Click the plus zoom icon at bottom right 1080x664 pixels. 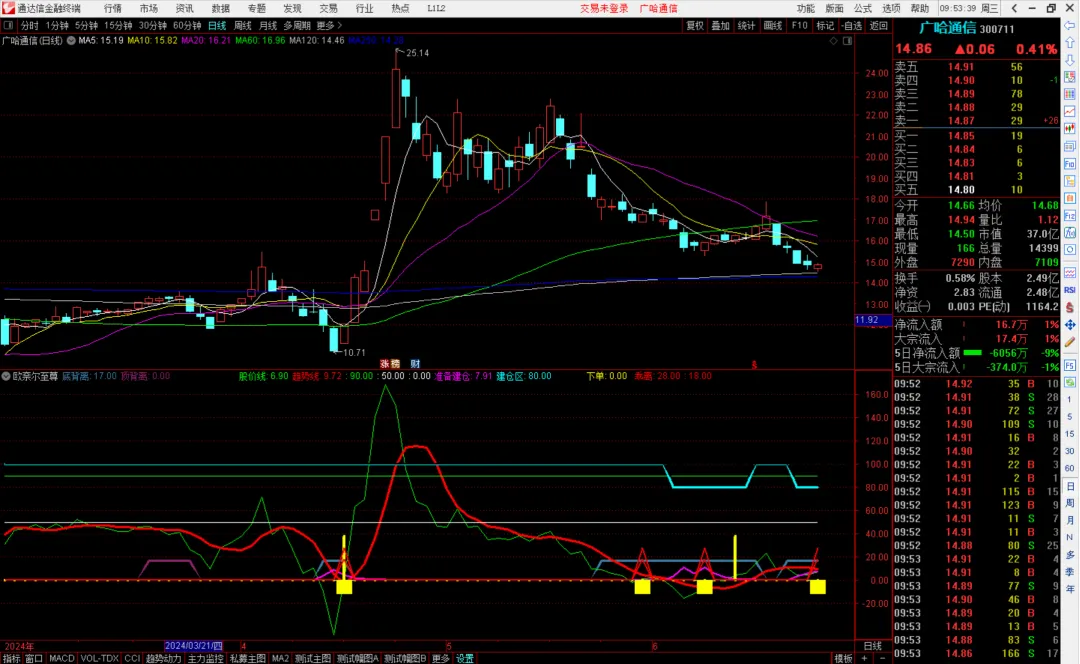click(865, 658)
